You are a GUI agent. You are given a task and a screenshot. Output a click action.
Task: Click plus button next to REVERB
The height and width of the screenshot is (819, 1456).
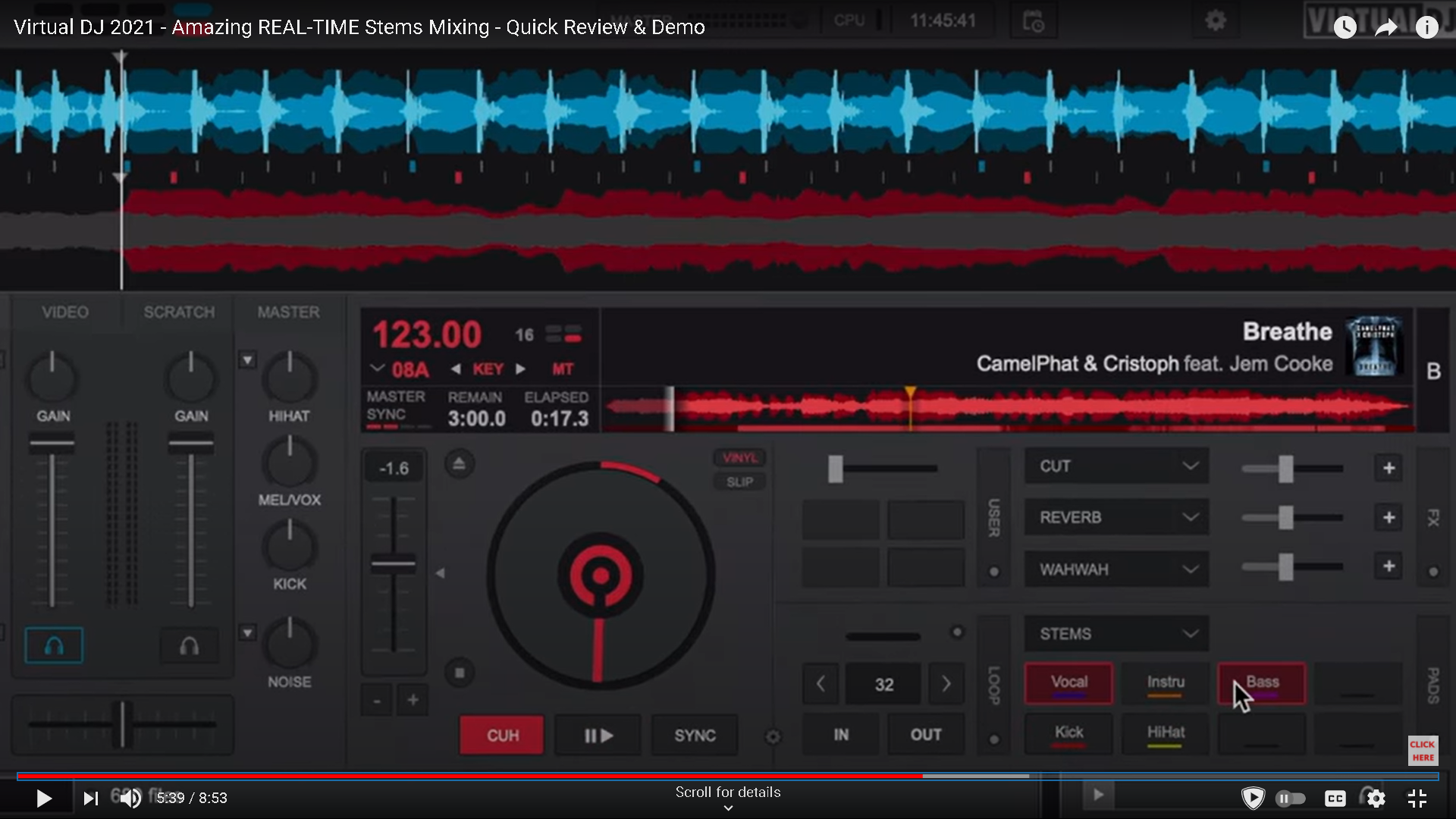tap(1389, 517)
